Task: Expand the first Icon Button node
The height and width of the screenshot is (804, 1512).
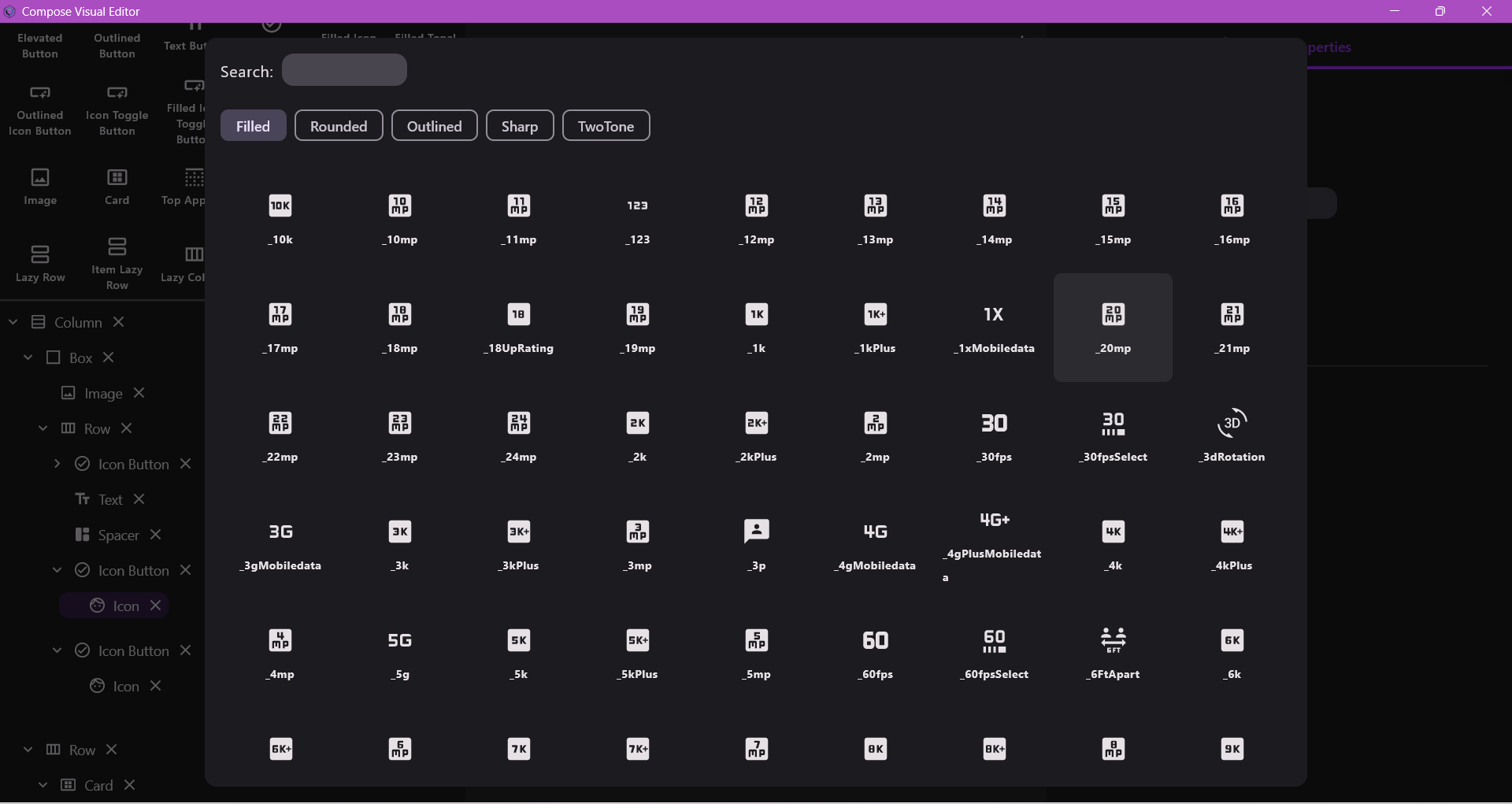Action: coord(56,464)
